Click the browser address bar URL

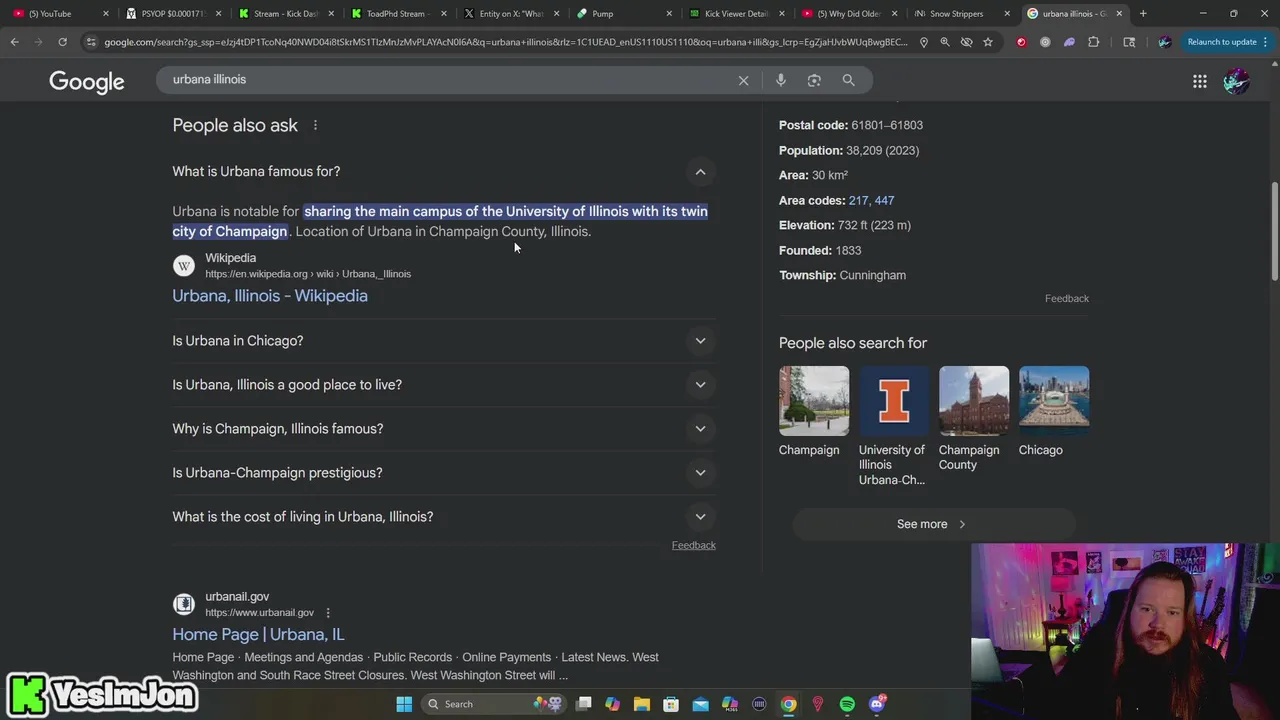pyautogui.click(x=505, y=42)
